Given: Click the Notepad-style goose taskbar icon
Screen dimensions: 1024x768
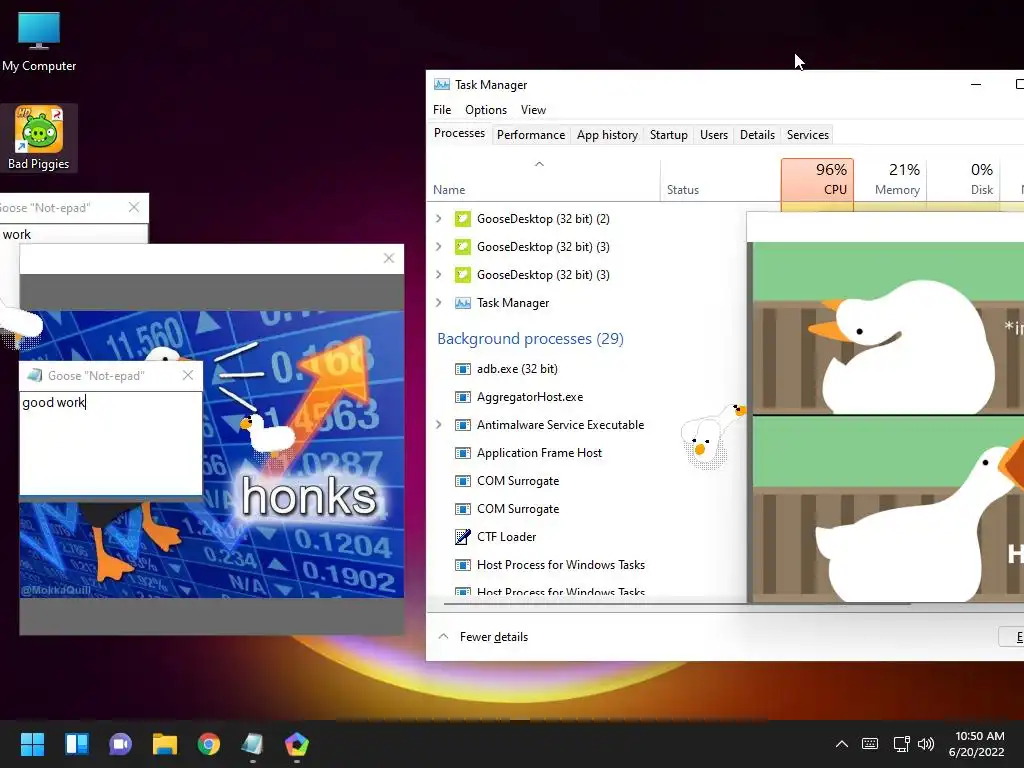Looking at the screenshot, I should coord(253,744).
